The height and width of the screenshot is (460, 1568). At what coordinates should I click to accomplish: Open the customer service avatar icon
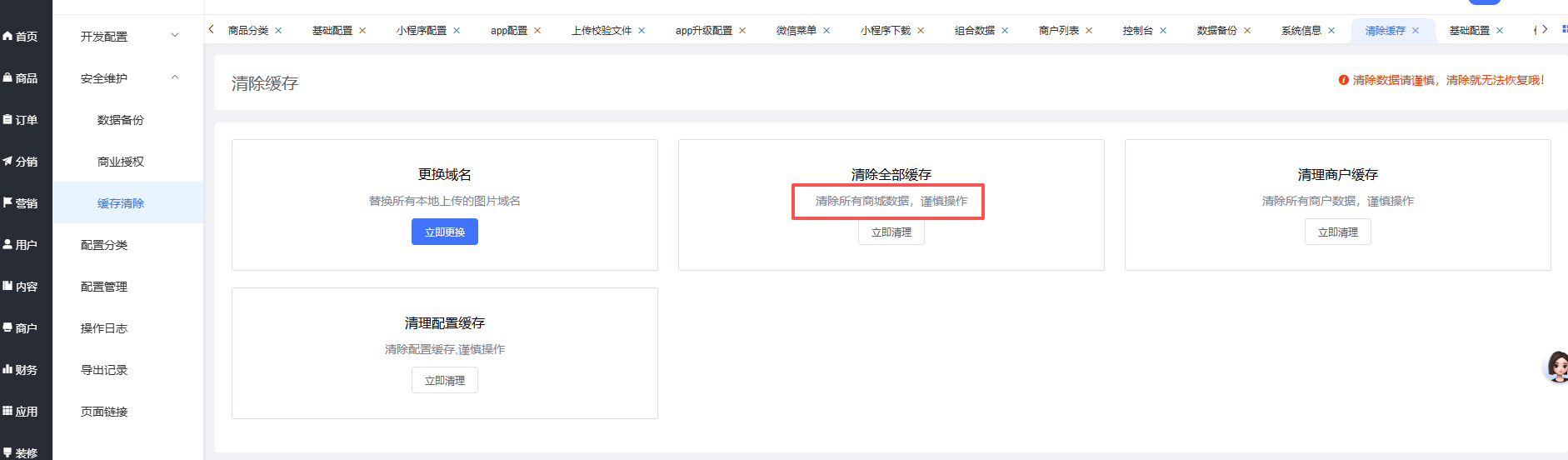(1556, 367)
